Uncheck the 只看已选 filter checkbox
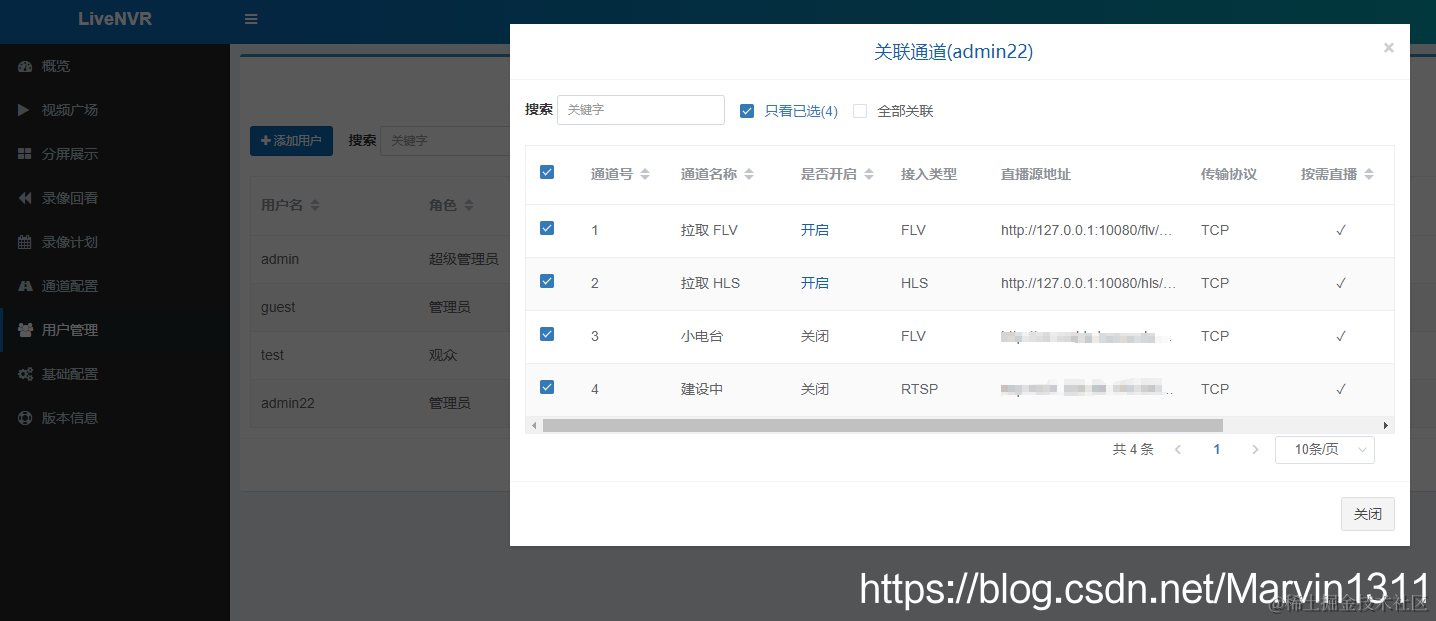 click(x=747, y=110)
